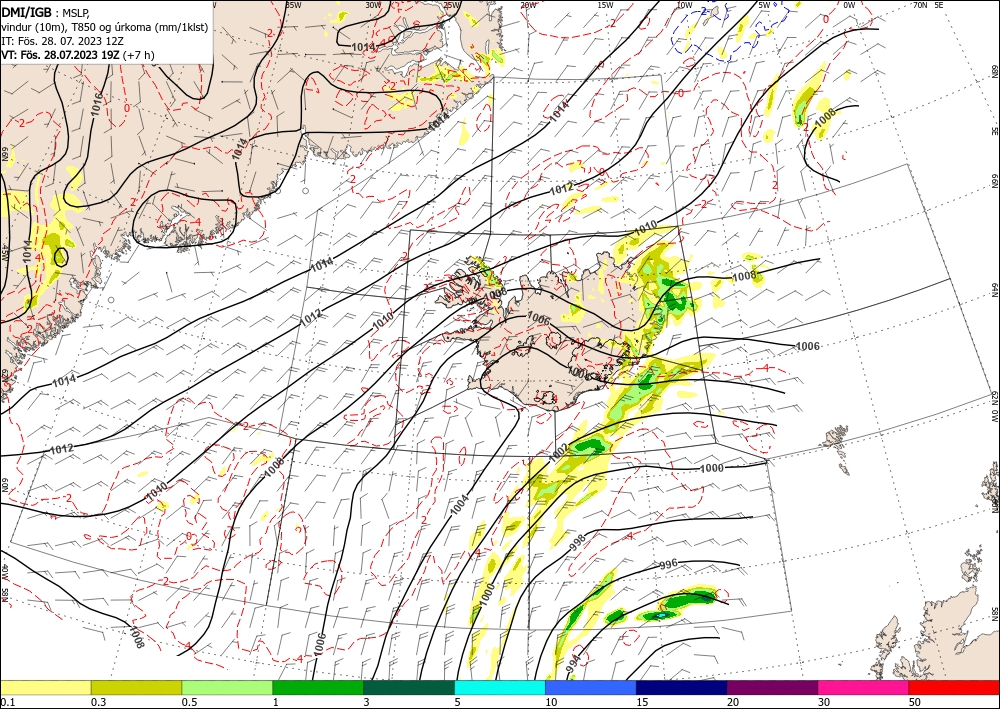This screenshot has height=709, width=1000.
Task: Pick the dark green 3–5 legend swatch
Action: click(x=409, y=687)
